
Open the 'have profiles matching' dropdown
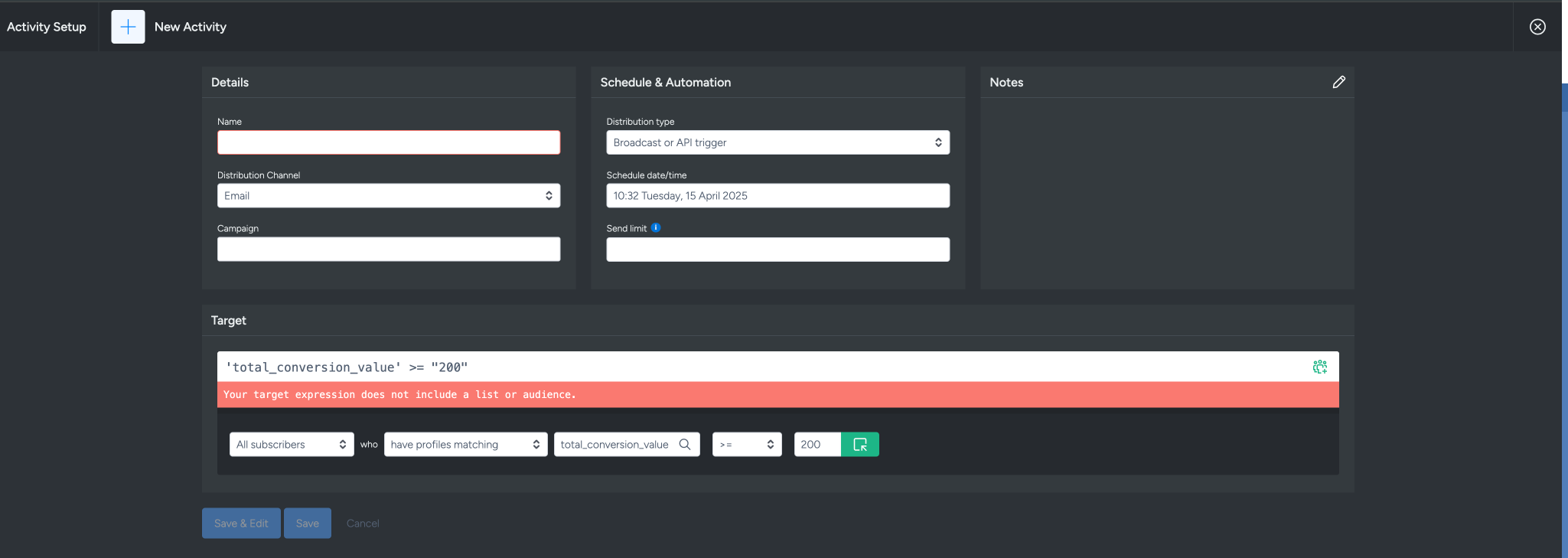point(465,444)
